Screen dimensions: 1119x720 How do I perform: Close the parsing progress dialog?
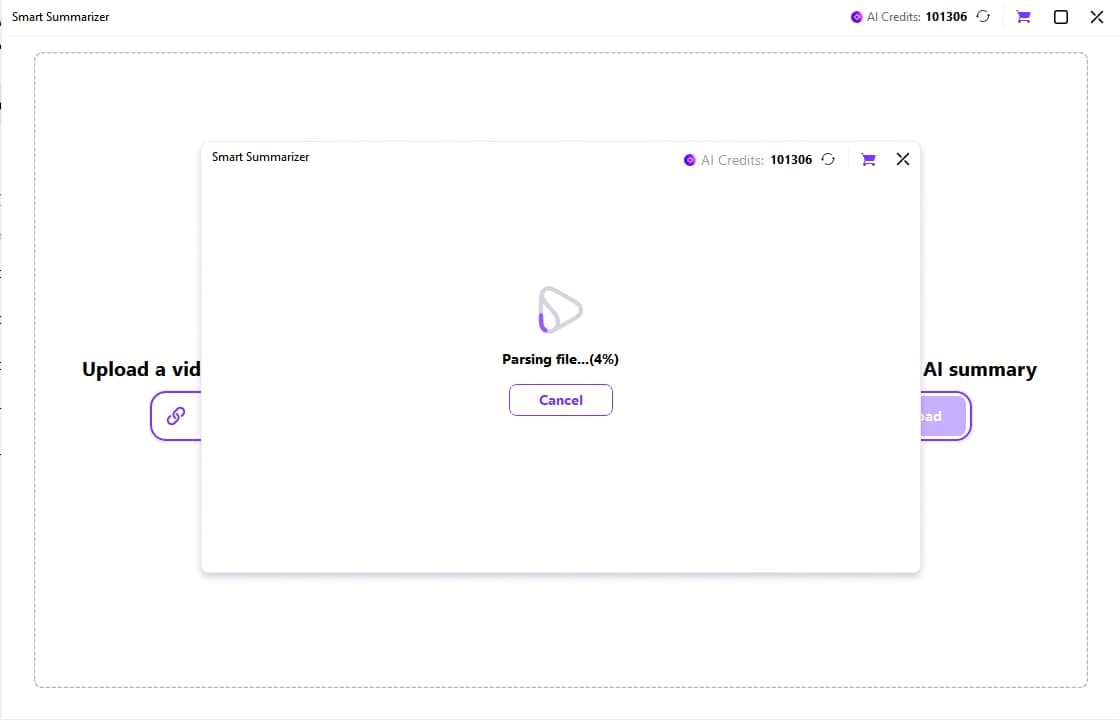(902, 159)
